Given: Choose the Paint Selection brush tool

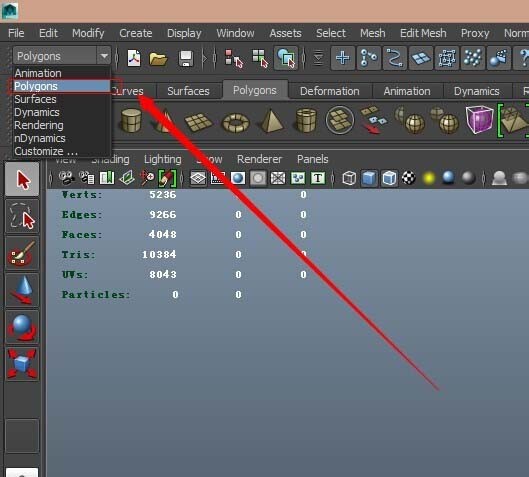Looking at the screenshot, I should [22, 253].
